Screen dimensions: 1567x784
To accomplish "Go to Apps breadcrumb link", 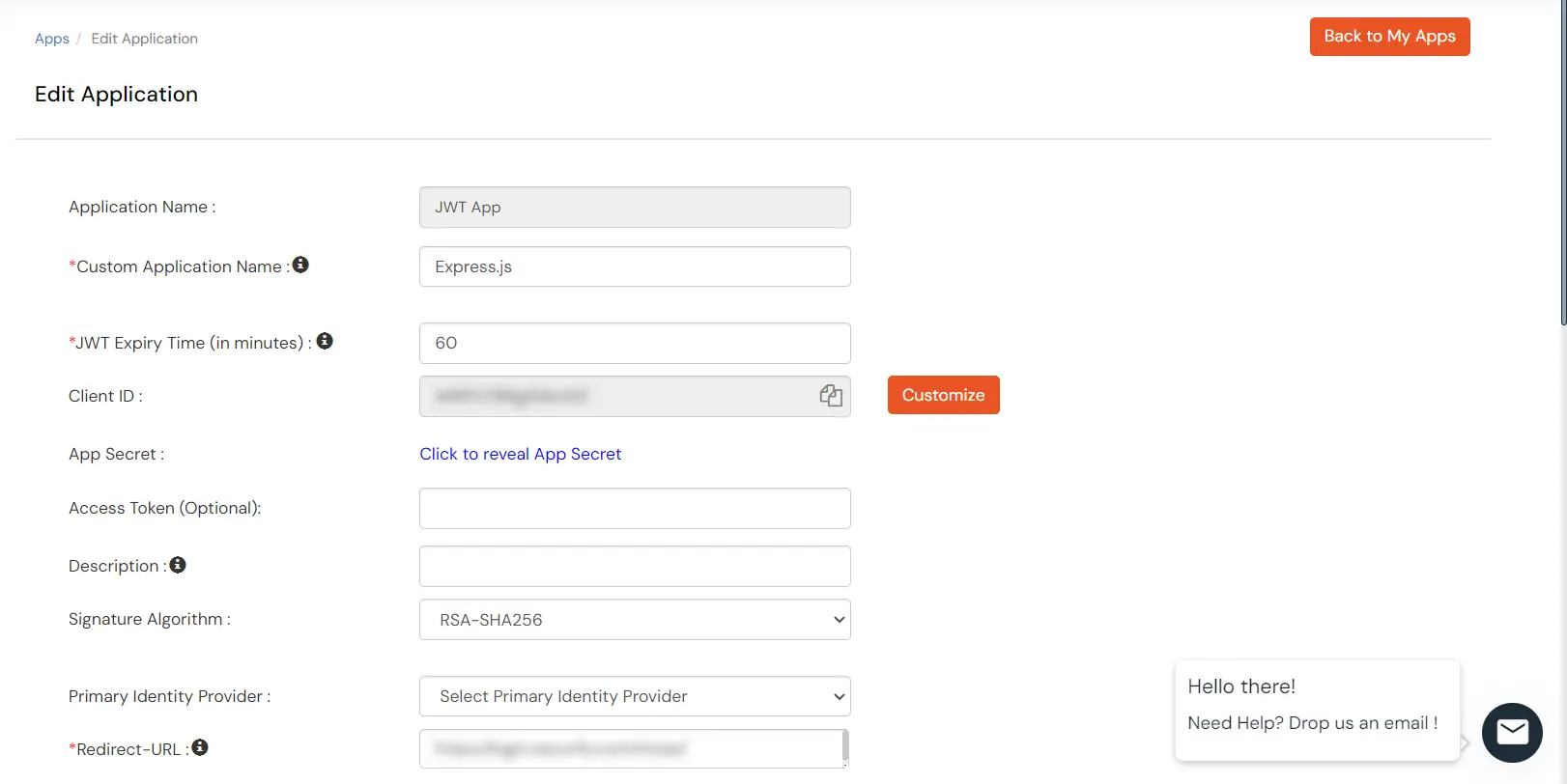I will pyautogui.click(x=52, y=39).
